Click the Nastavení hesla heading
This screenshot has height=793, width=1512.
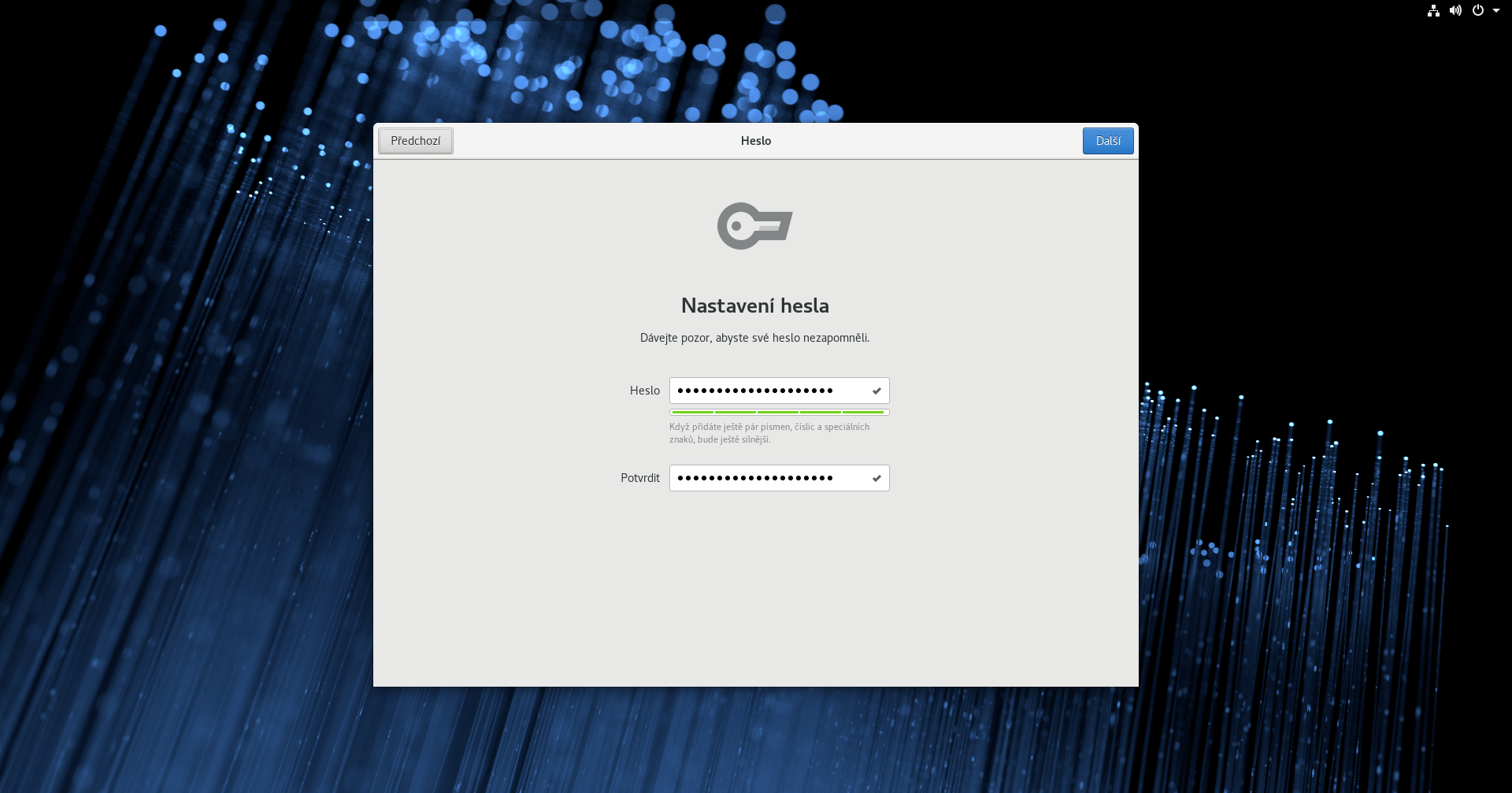click(x=754, y=306)
